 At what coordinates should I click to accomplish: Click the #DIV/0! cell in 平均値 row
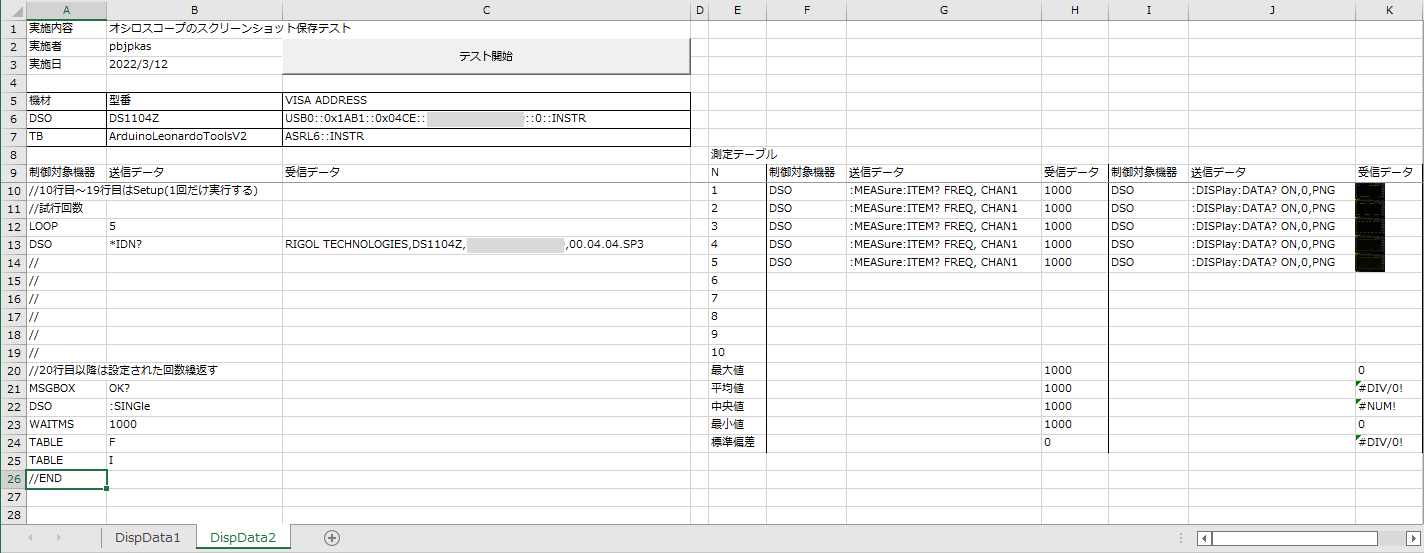(x=1389, y=389)
